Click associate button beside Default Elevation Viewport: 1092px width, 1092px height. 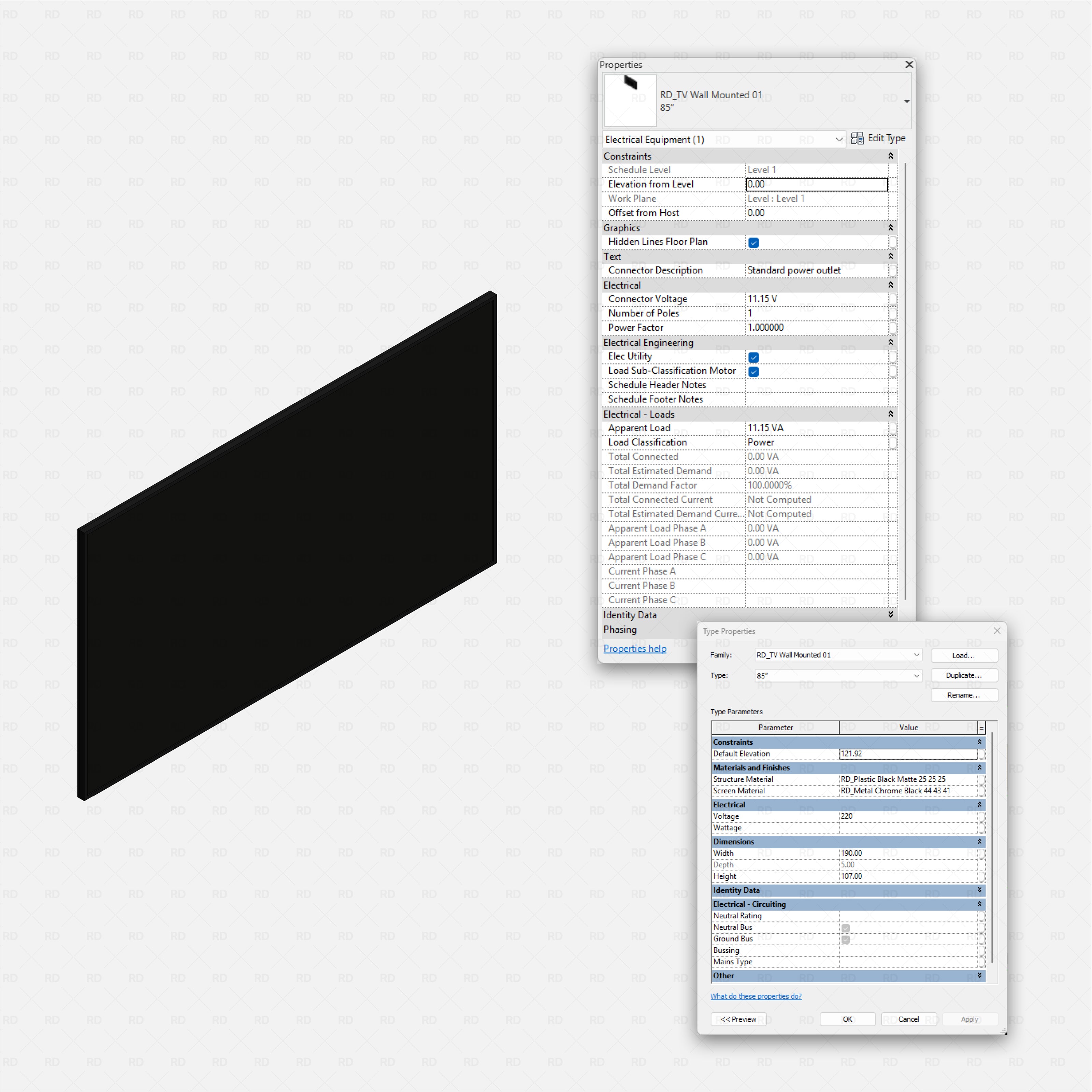(x=982, y=754)
